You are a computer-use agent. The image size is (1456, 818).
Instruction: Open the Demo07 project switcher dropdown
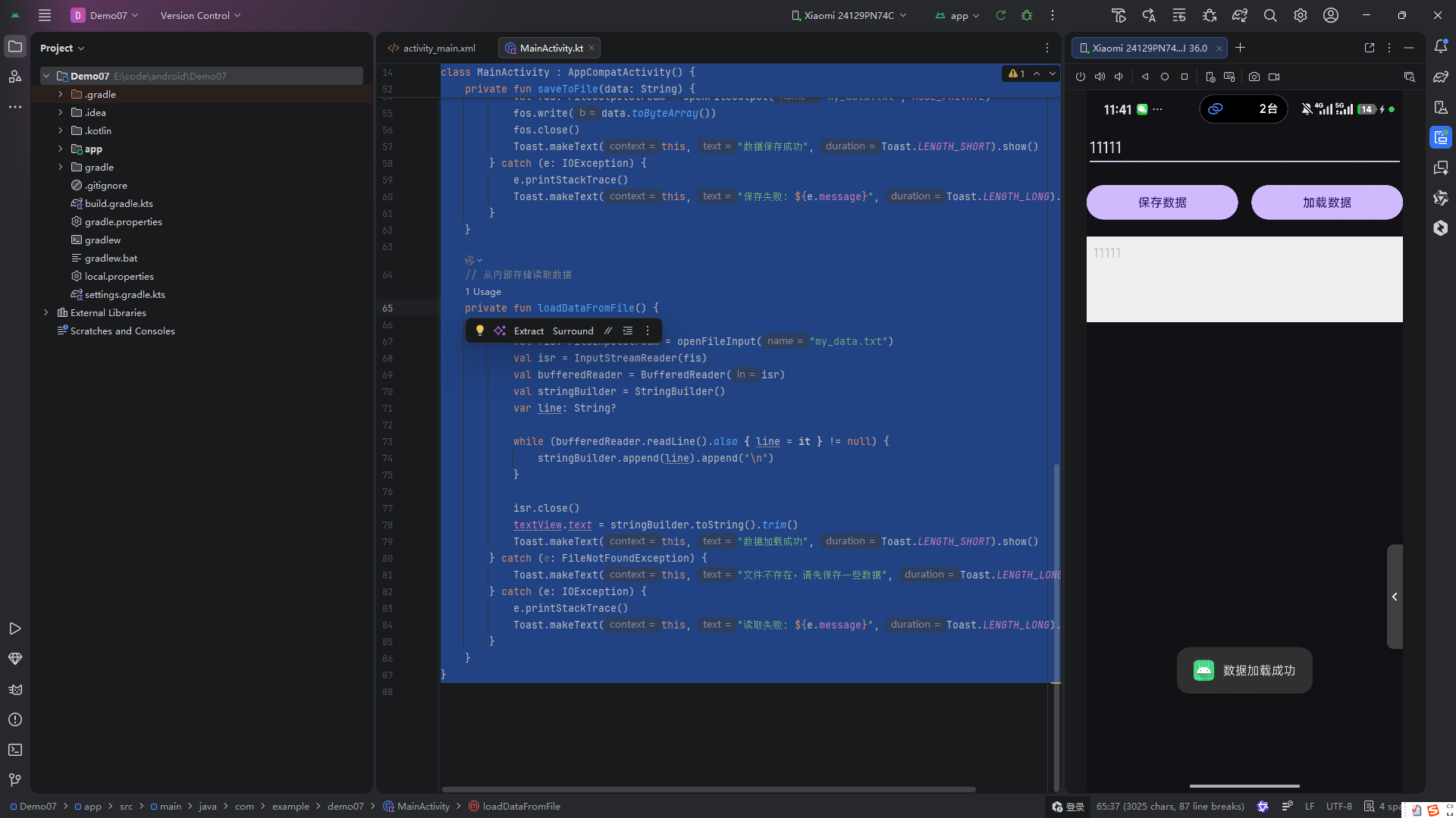pyautogui.click(x=105, y=15)
